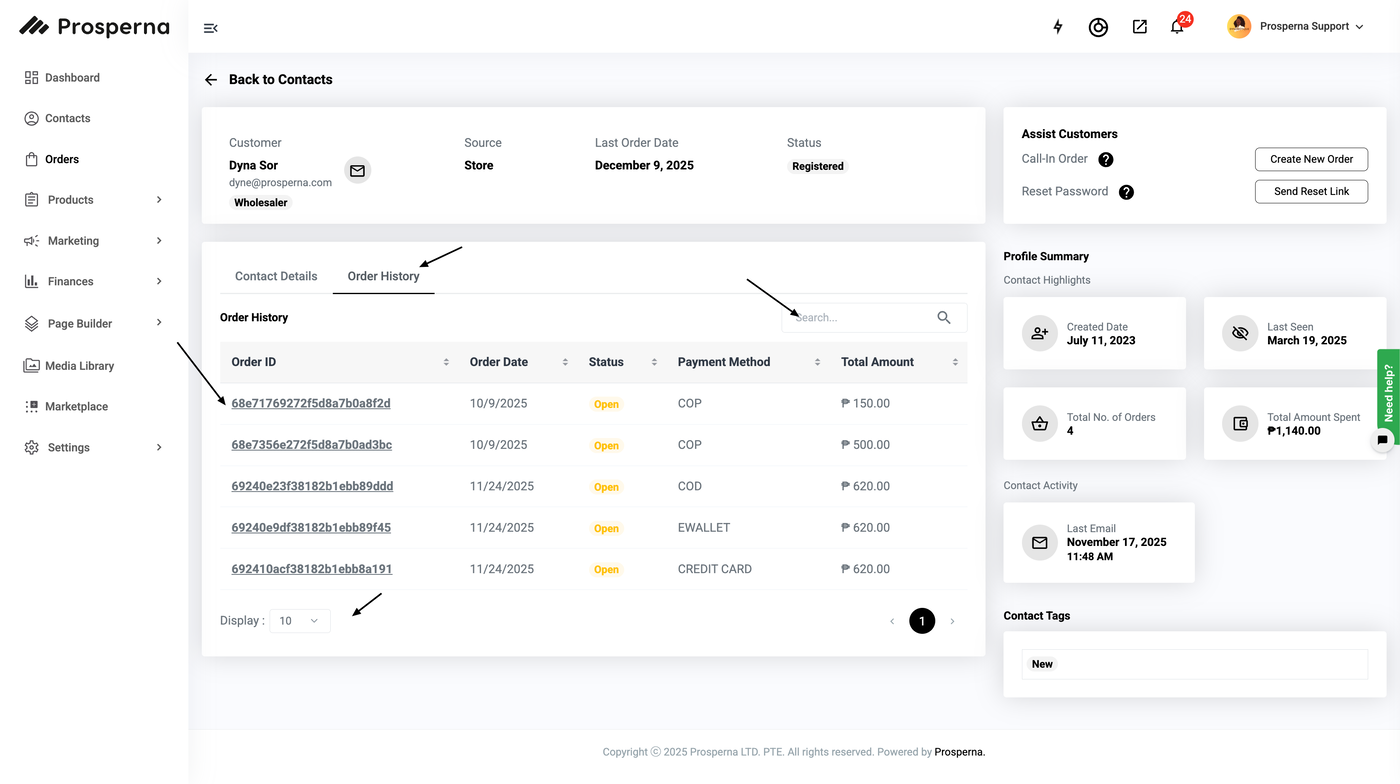Screen dimensions: 1400x784
Task: Open order 68e71769272f5d8a7b0a8f2d link
Action: [311, 404]
